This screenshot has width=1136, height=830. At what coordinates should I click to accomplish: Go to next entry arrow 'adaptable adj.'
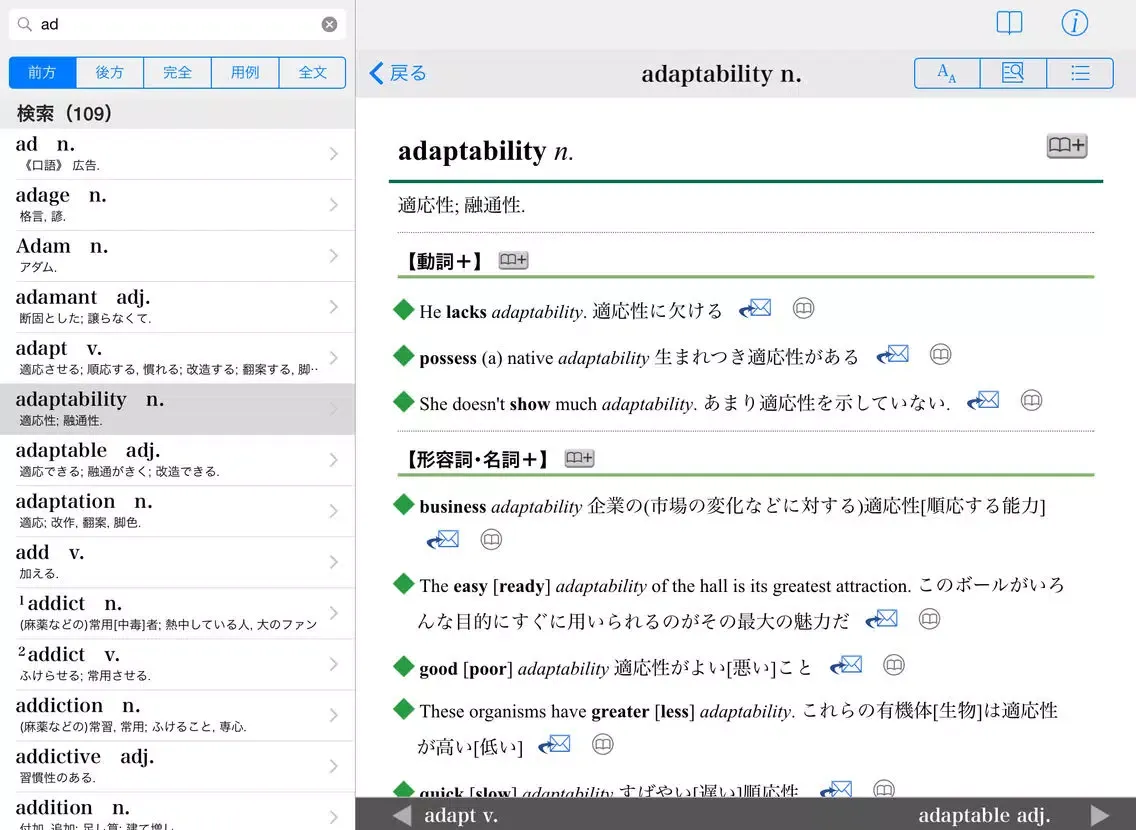[x=1100, y=816]
